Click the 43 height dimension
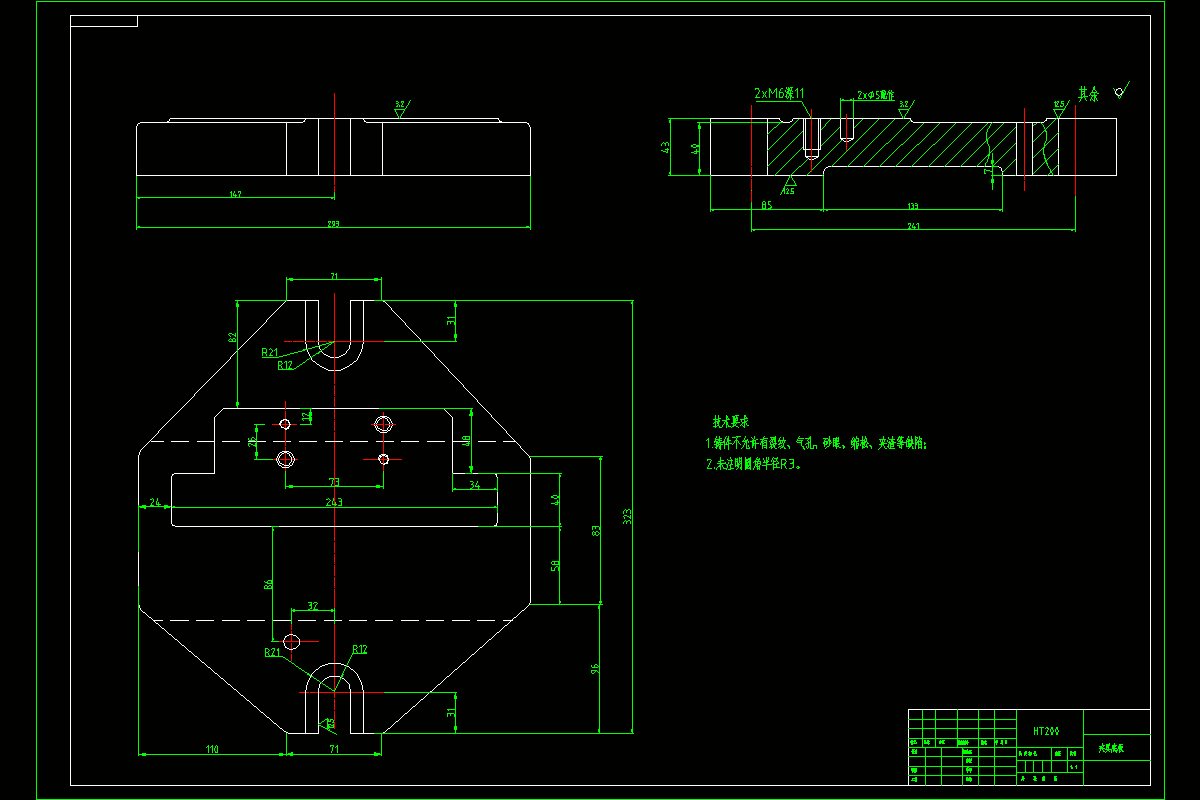Viewport: 1200px width, 800px height. point(666,147)
